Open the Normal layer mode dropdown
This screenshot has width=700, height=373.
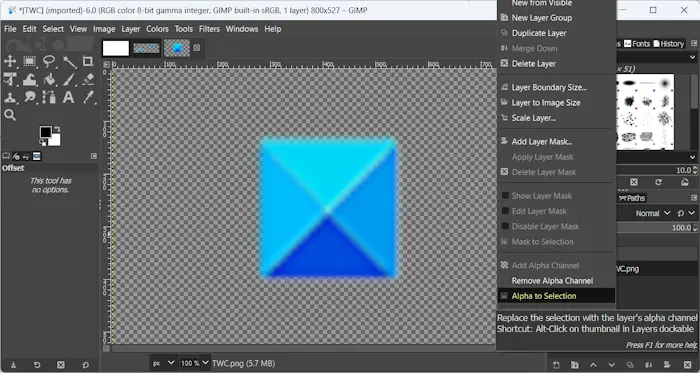(x=653, y=213)
